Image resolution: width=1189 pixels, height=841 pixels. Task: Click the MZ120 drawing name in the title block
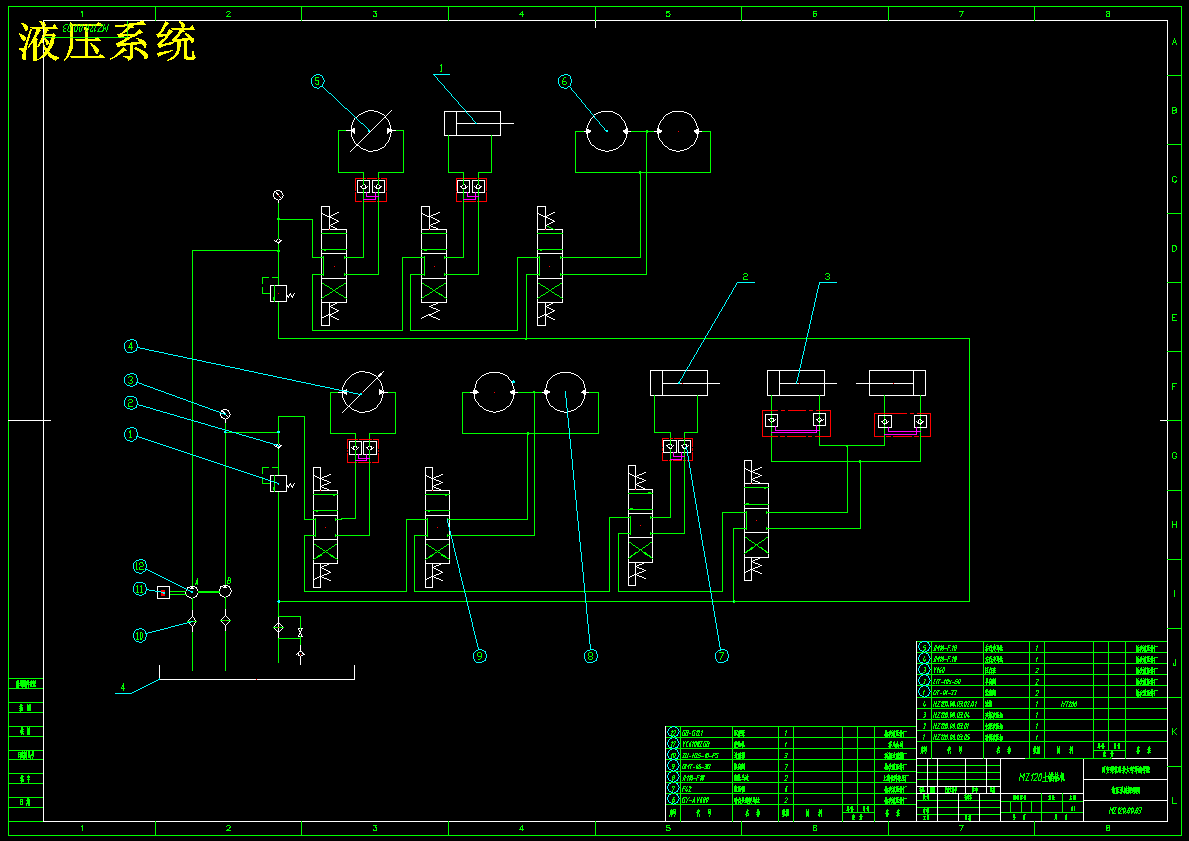[x=1042, y=777]
